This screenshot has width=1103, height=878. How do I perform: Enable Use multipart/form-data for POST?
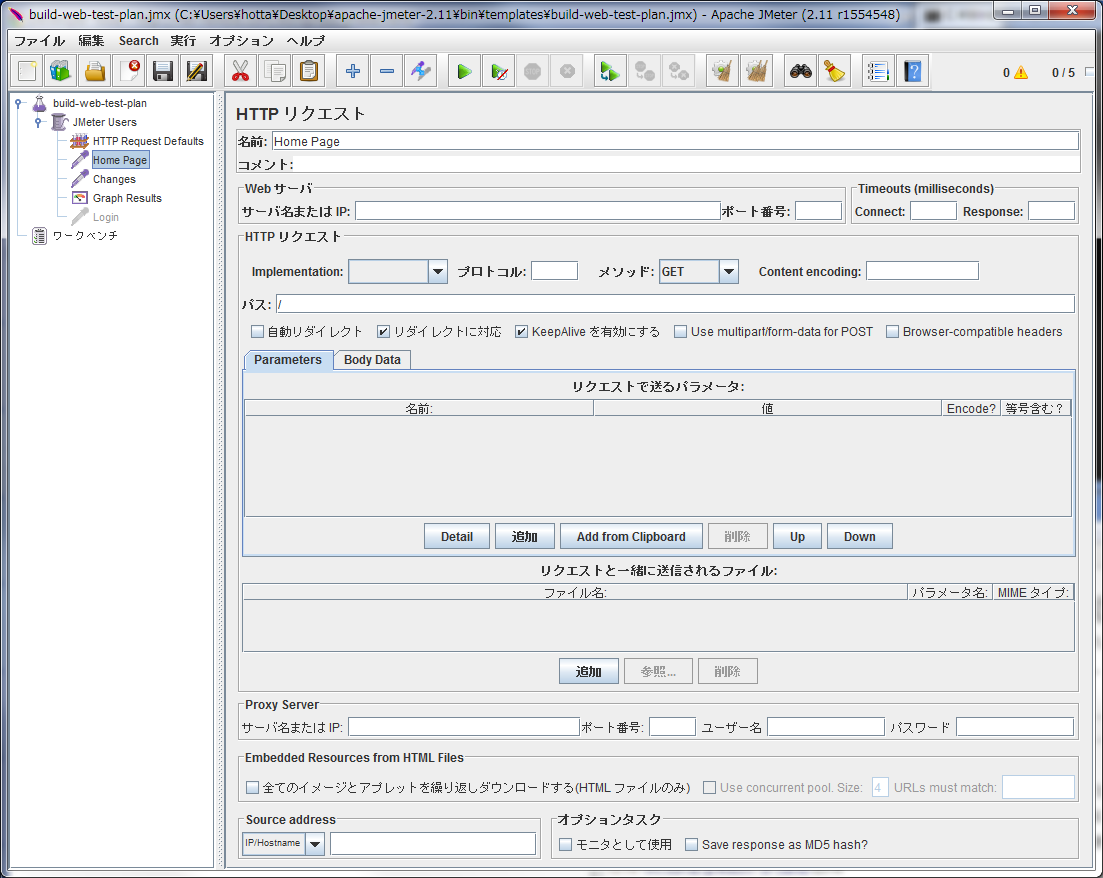click(680, 331)
